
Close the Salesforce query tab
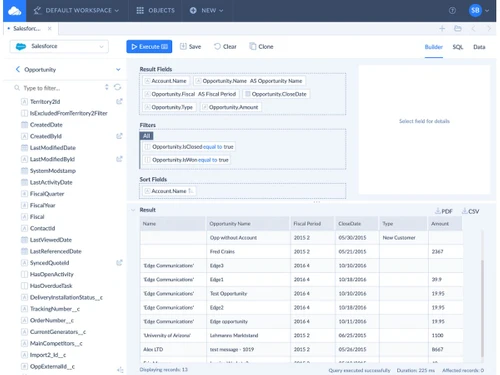pos(50,29)
